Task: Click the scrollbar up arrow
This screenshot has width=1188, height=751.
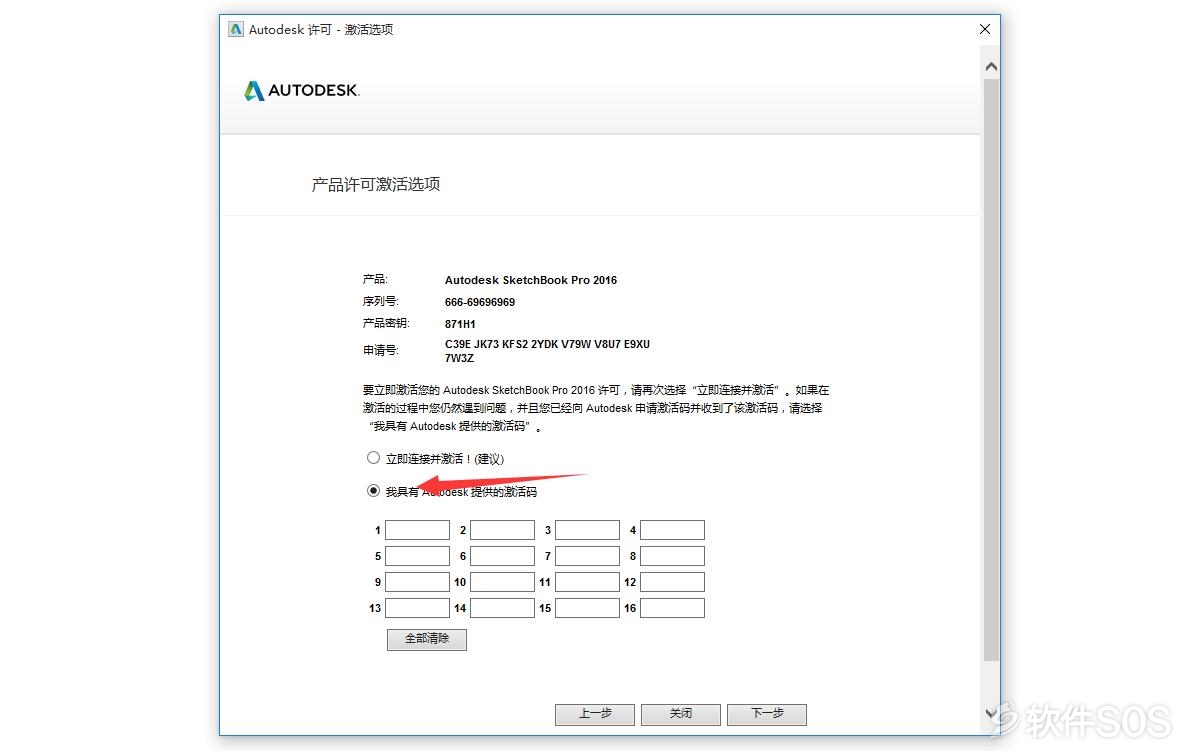Action: 990,67
